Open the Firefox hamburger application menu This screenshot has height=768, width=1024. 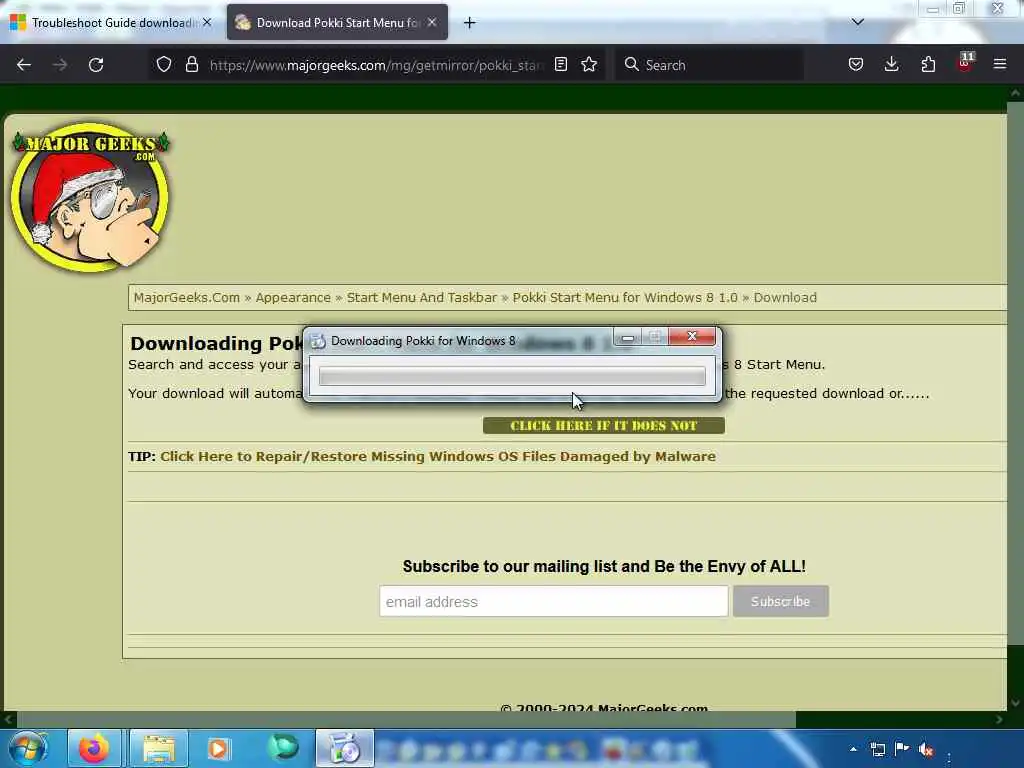pos(1000,64)
